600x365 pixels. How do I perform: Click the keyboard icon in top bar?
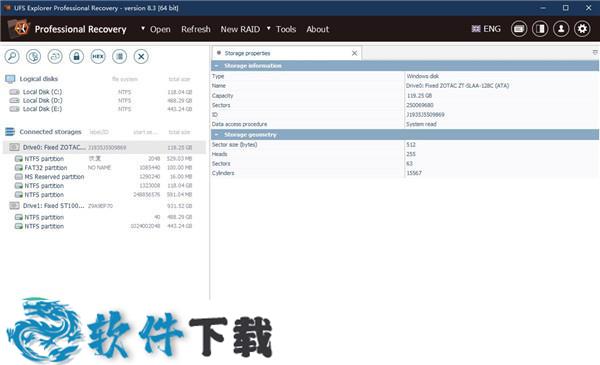click(x=519, y=29)
